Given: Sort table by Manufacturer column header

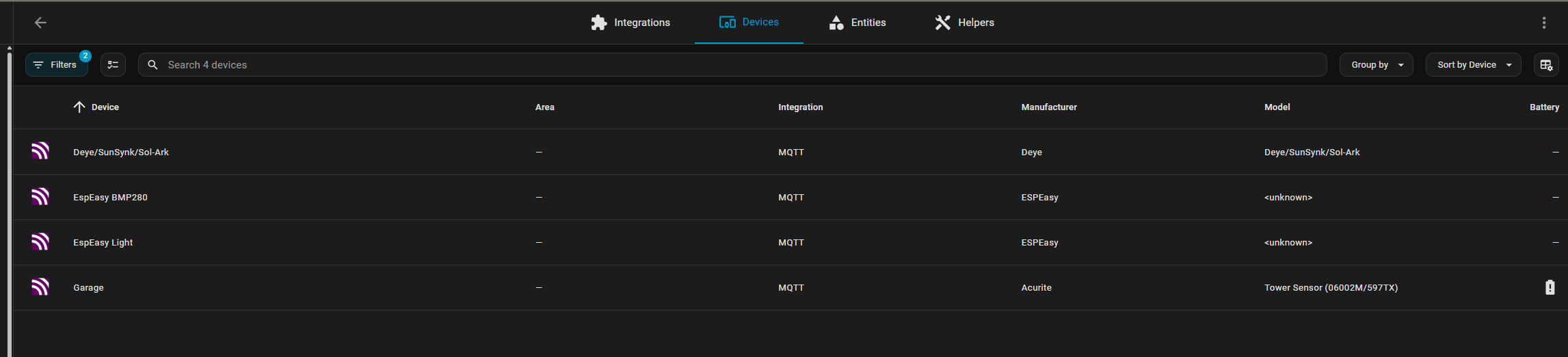Looking at the screenshot, I should pos(1048,107).
